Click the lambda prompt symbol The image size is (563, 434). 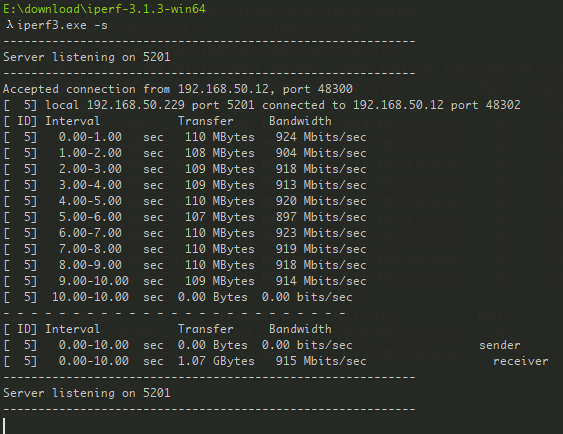(10, 25)
